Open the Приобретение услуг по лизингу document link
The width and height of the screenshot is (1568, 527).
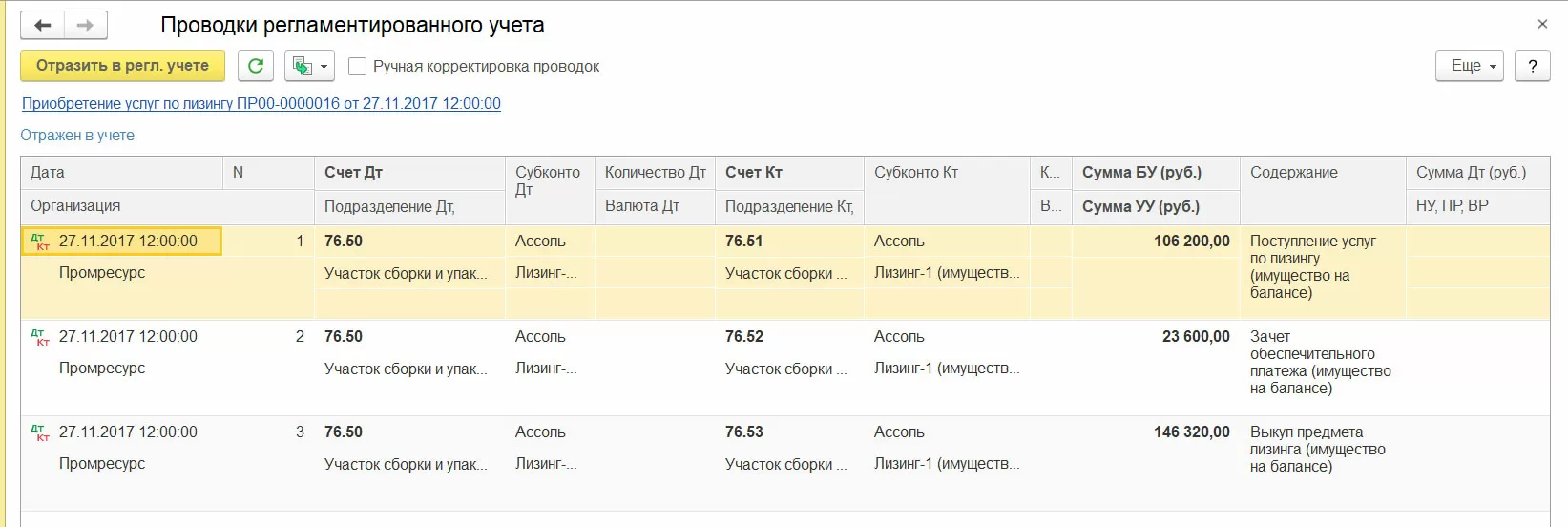(x=261, y=103)
